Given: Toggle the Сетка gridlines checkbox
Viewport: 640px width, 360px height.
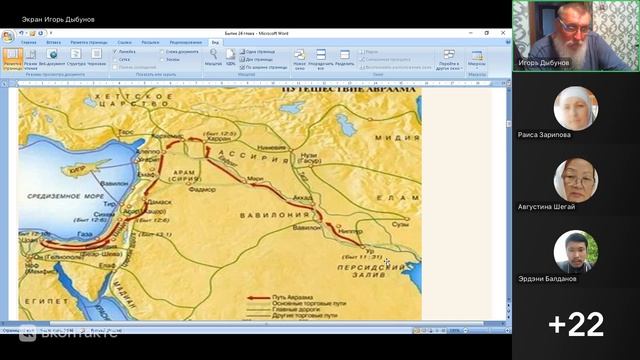Looking at the screenshot, I should tap(122, 60).
